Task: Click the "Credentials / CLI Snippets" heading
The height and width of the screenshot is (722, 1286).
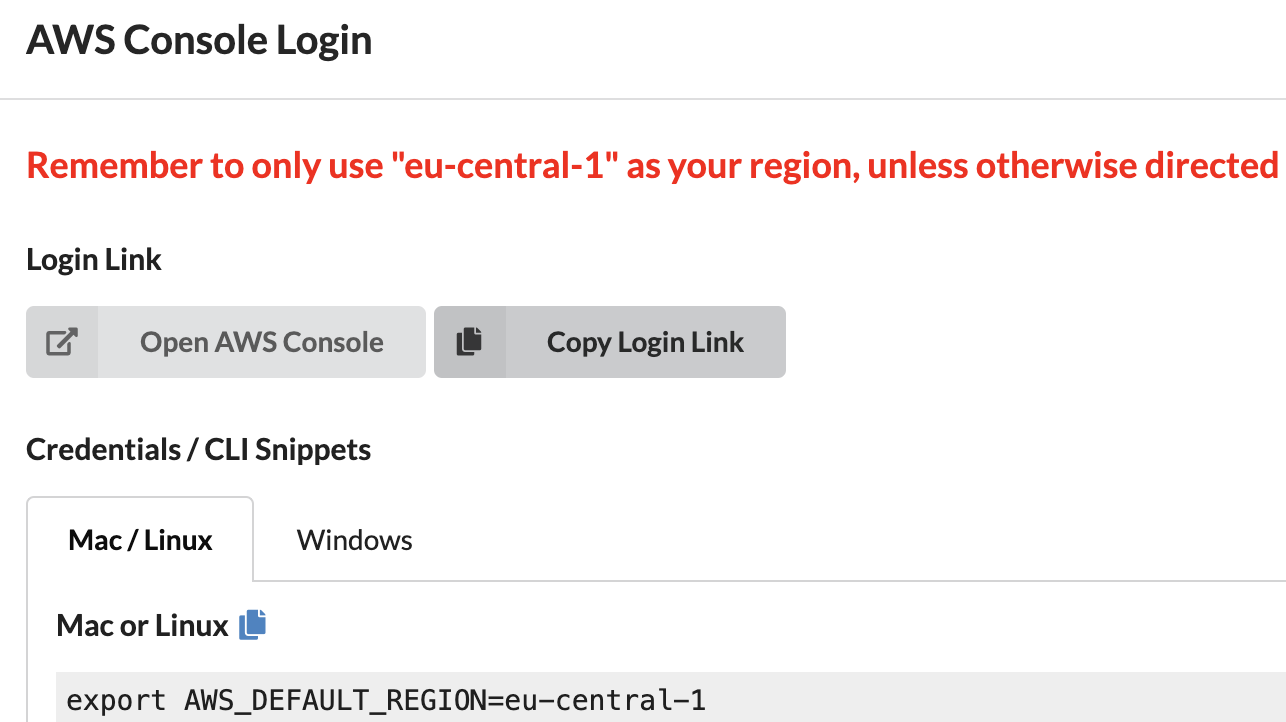Action: (198, 449)
